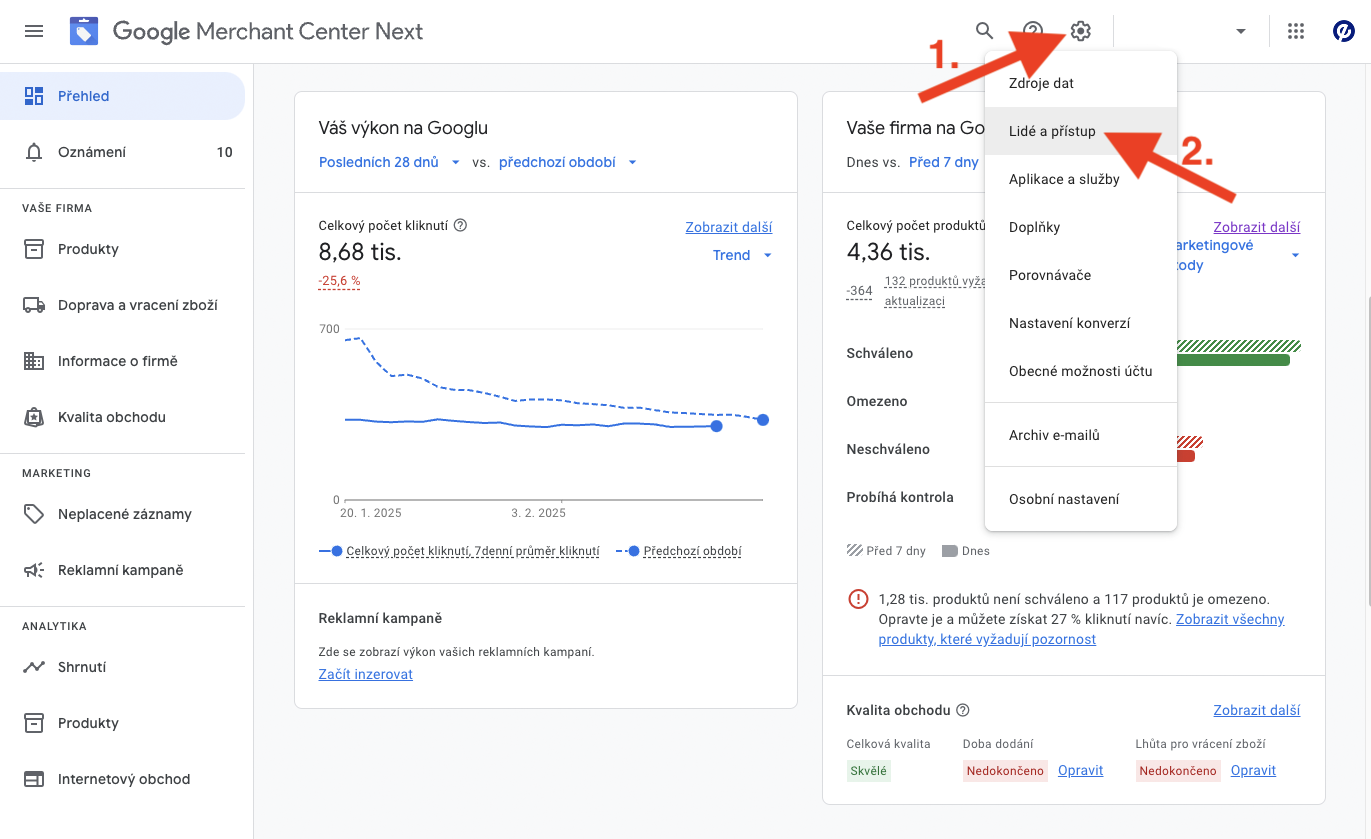The image size is (1371, 839).
Task: Click the Neplacené záznamy tag icon
Action: coord(34,514)
